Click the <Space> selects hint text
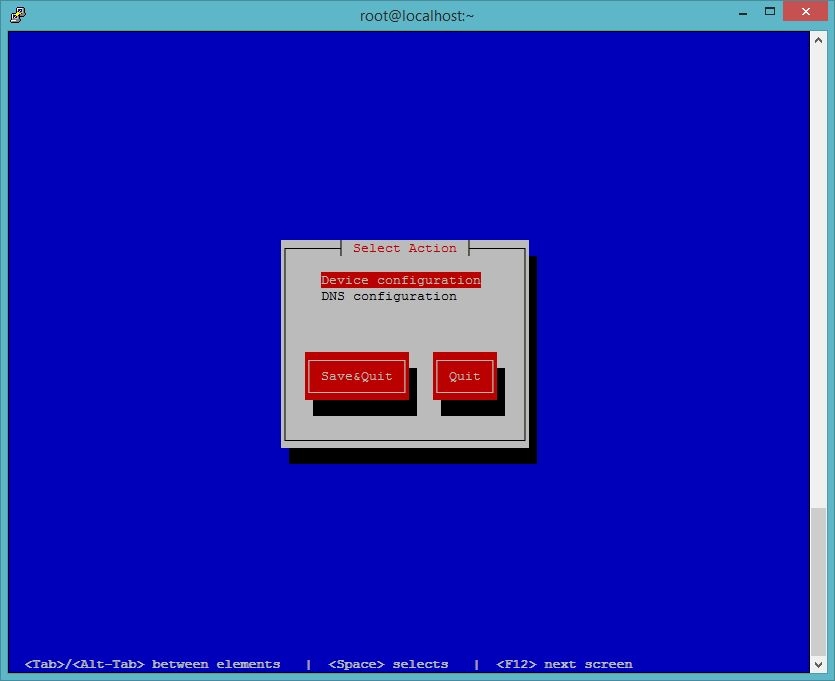835x681 pixels. pos(388,664)
